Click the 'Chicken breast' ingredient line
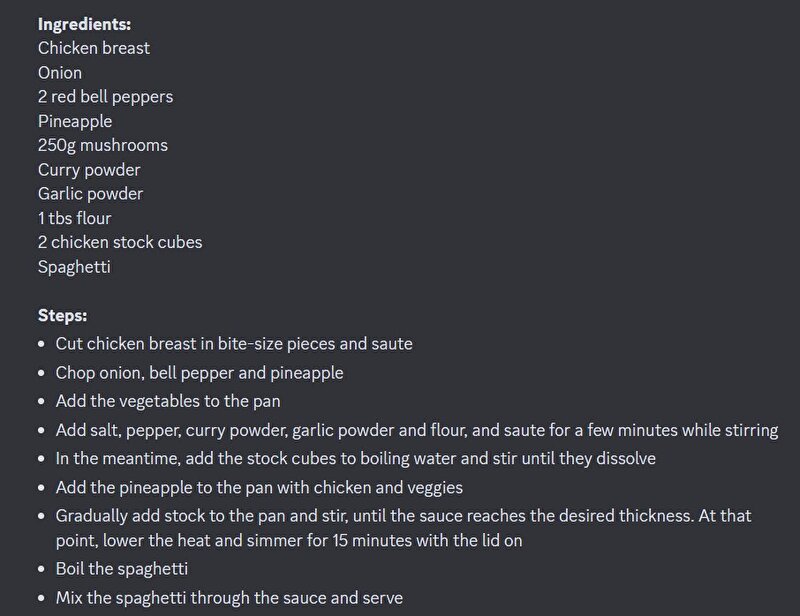800x616 pixels. 94,48
